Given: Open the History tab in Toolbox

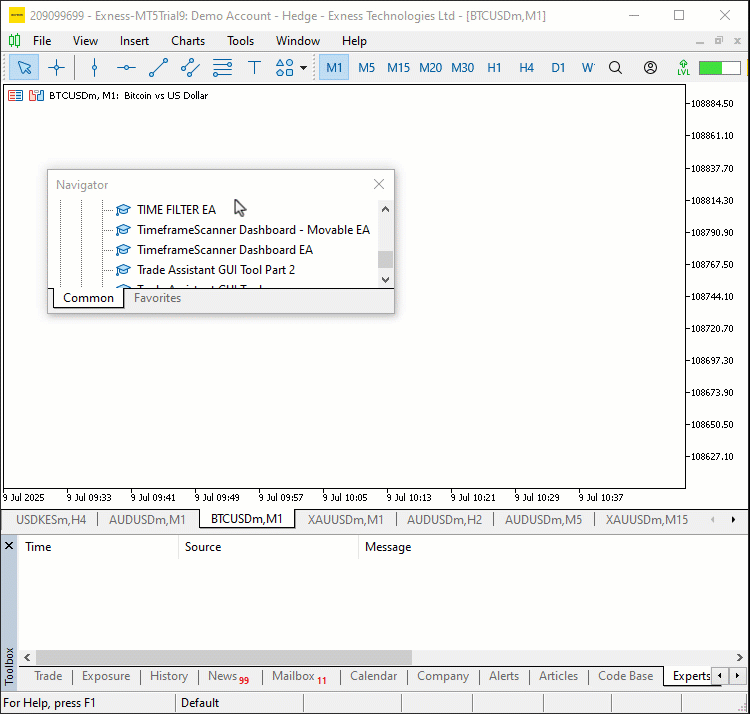Looking at the screenshot, I should (169, 676).
